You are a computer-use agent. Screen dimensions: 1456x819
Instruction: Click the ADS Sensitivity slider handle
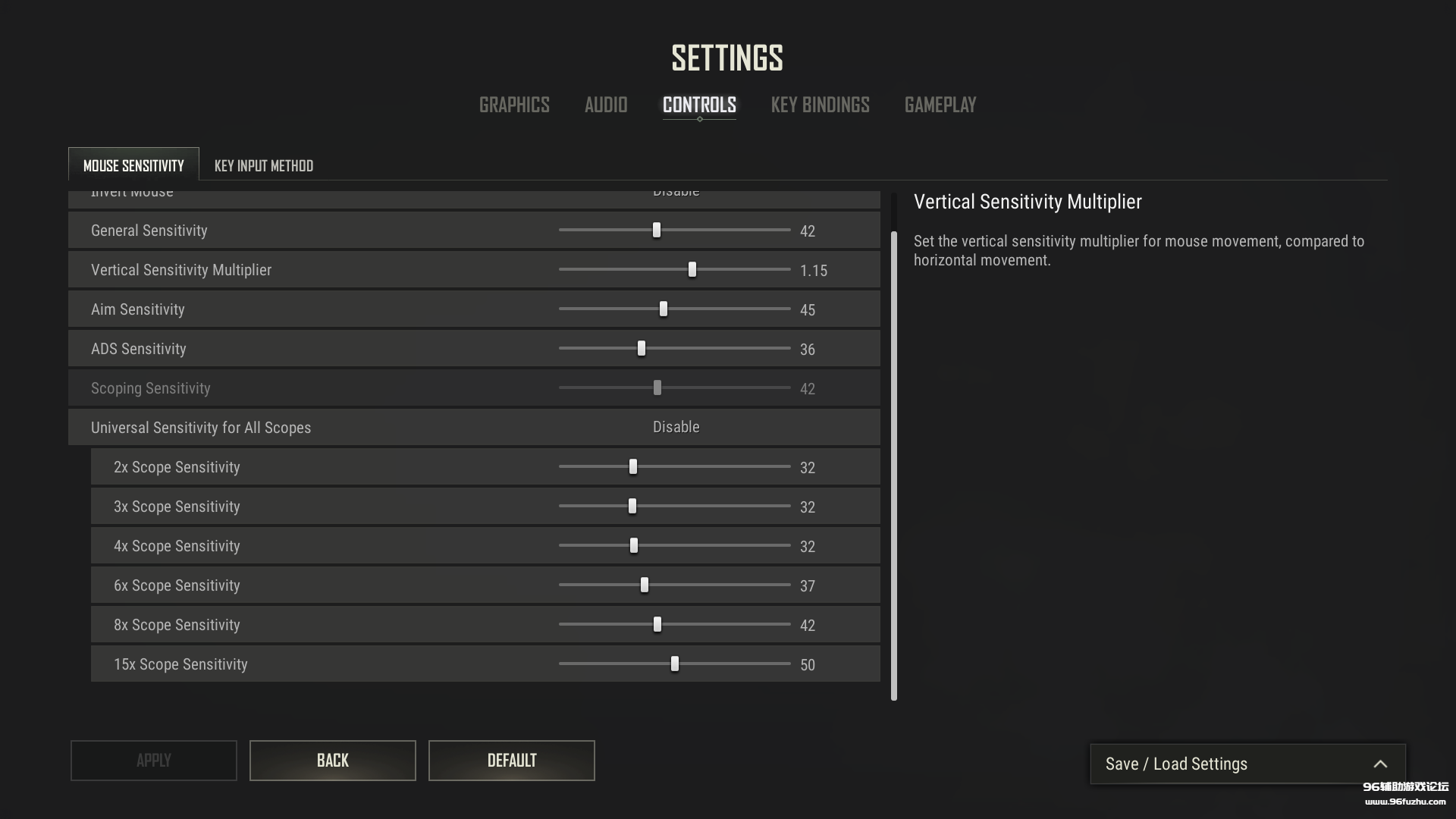[x=642, y=348]
